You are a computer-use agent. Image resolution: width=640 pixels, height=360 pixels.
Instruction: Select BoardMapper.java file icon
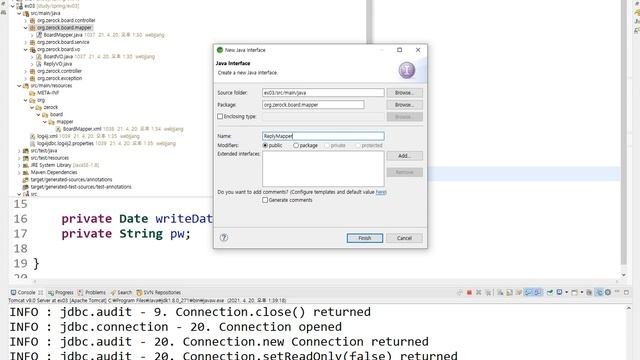[x=39, y=35]
